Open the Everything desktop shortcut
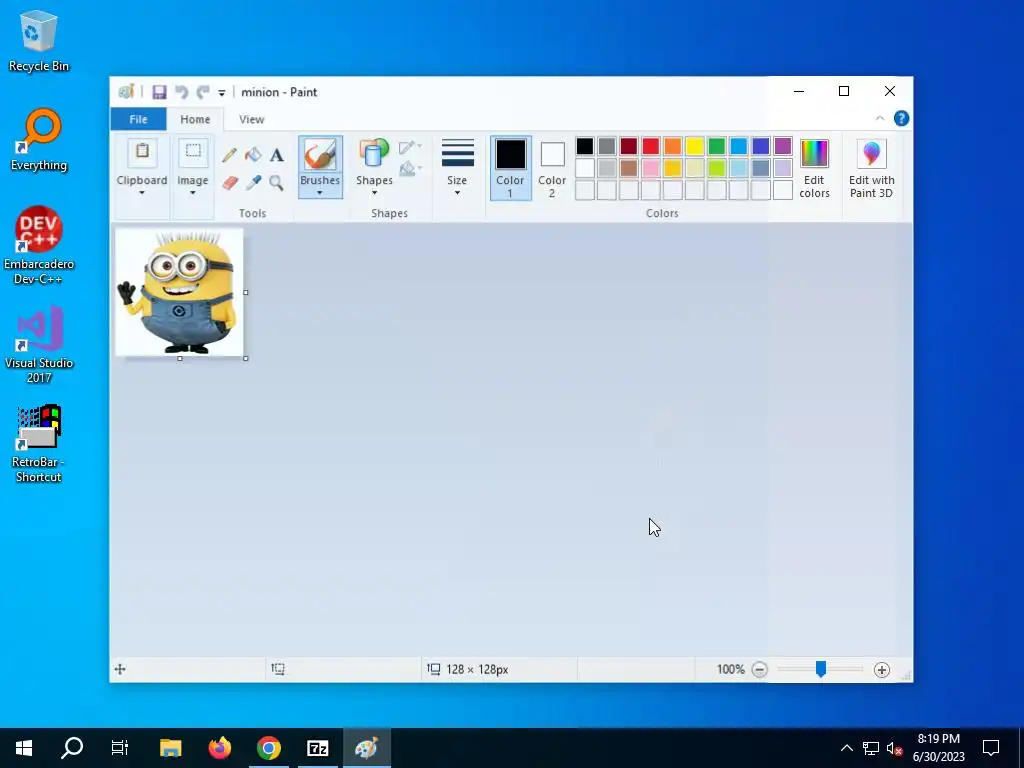Viewport: 1024px width, 768px height. (39, 140)
